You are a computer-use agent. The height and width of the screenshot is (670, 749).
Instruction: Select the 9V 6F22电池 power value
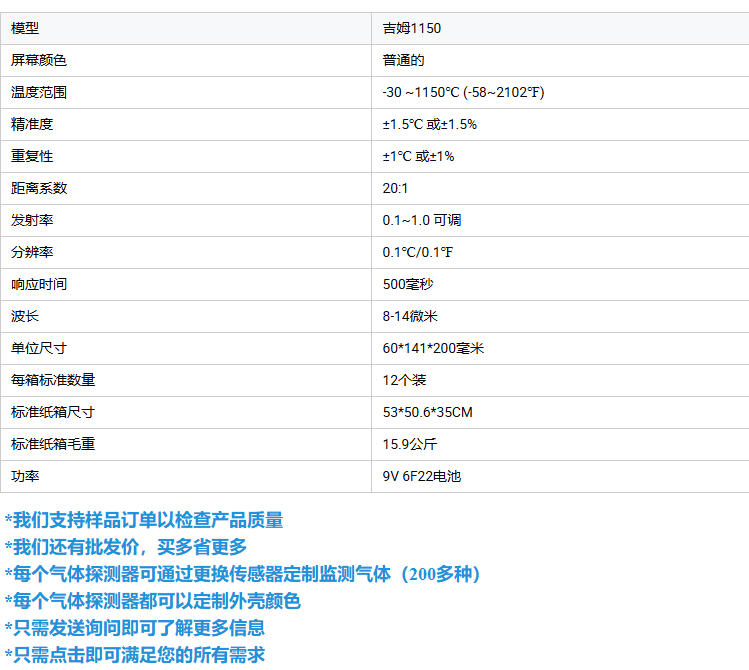[422, 476]
